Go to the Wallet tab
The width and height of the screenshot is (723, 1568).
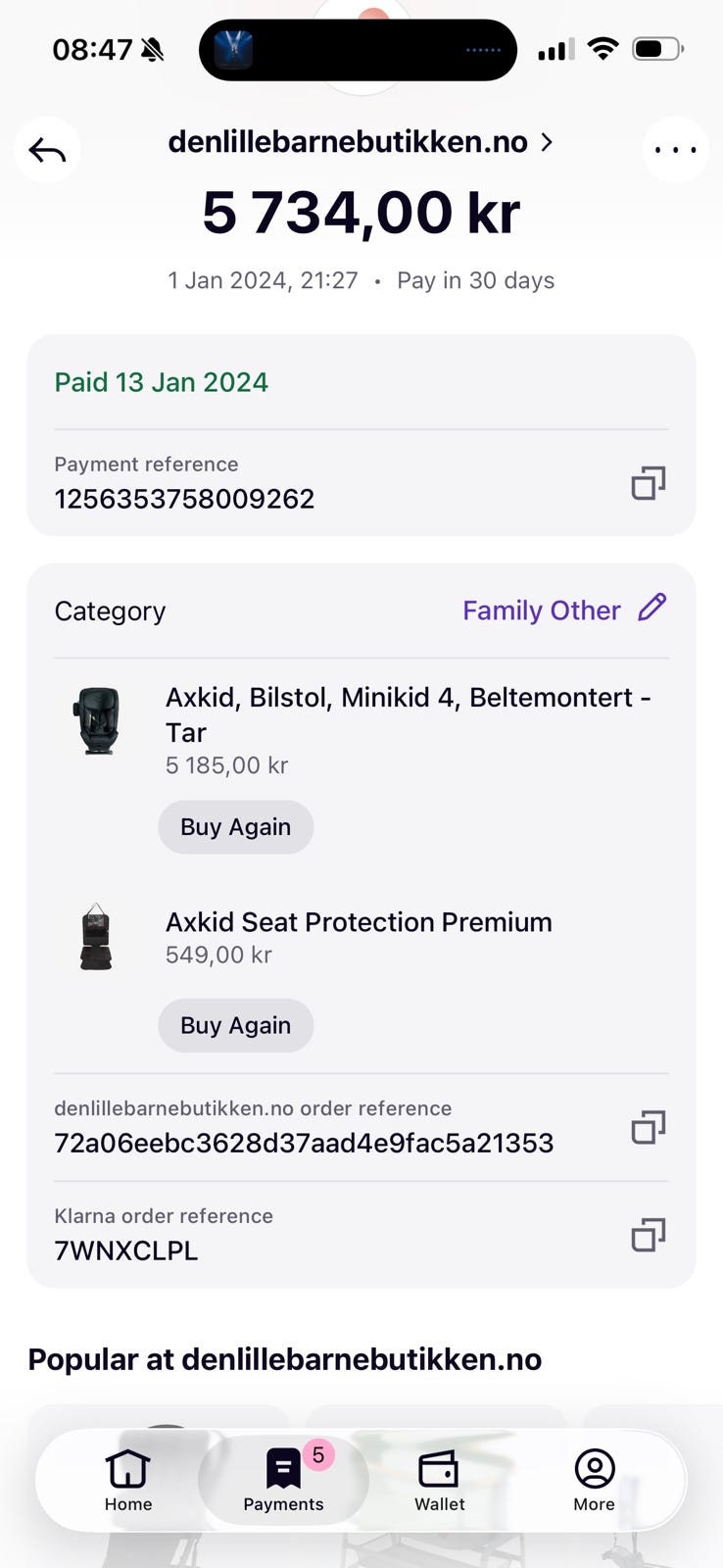tap(439, 1481)
